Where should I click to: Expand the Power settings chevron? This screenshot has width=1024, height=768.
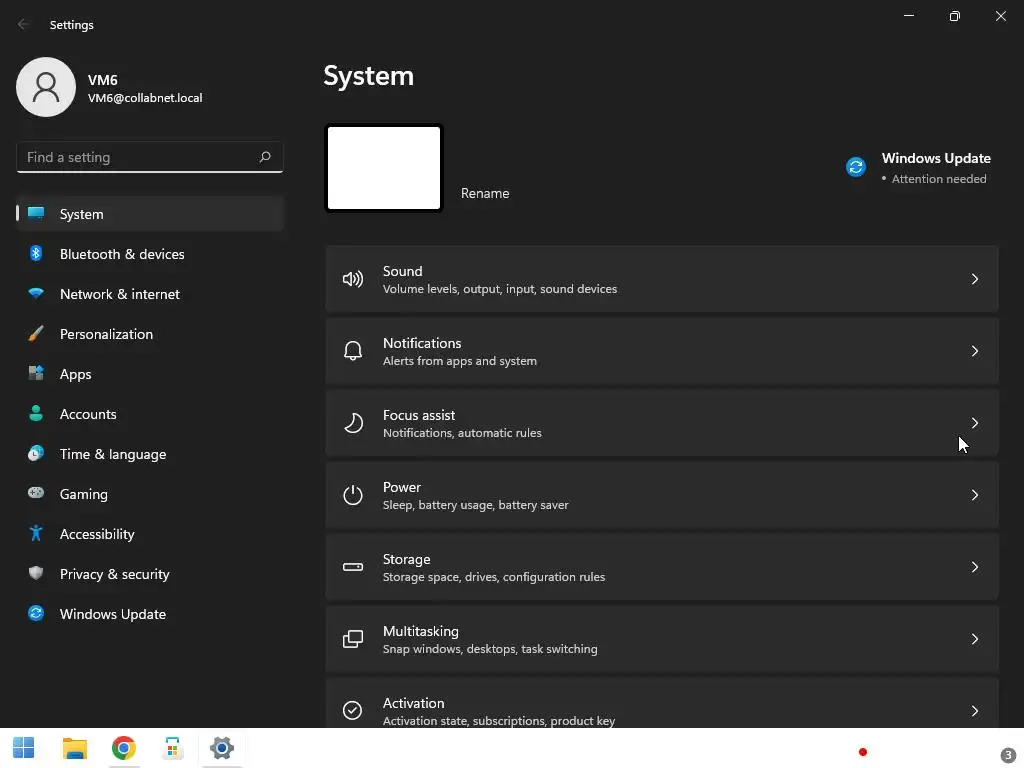coord(974,495)
